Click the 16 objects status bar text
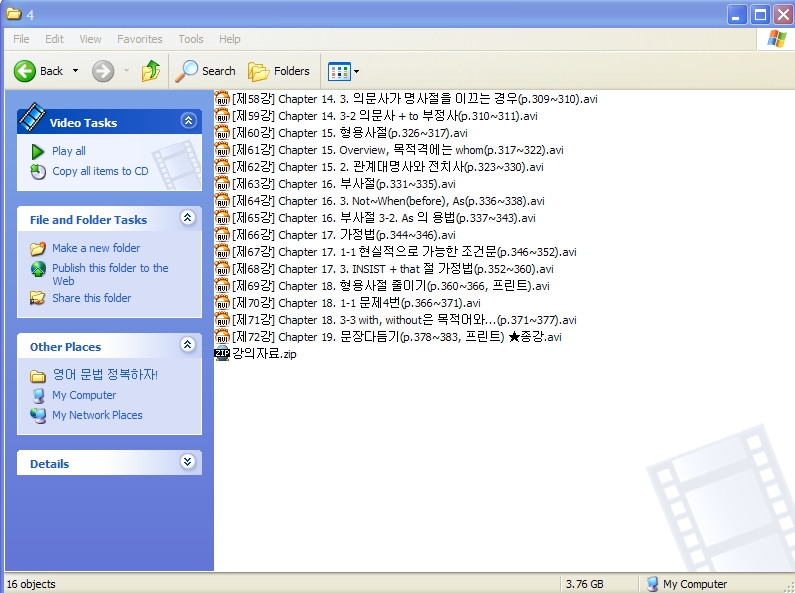 [x=31, y=584]
